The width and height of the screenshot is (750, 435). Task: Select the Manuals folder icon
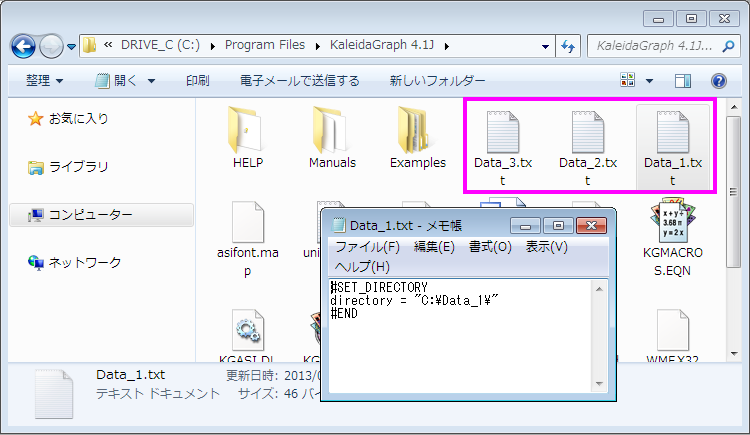click(x=332, y=129)
